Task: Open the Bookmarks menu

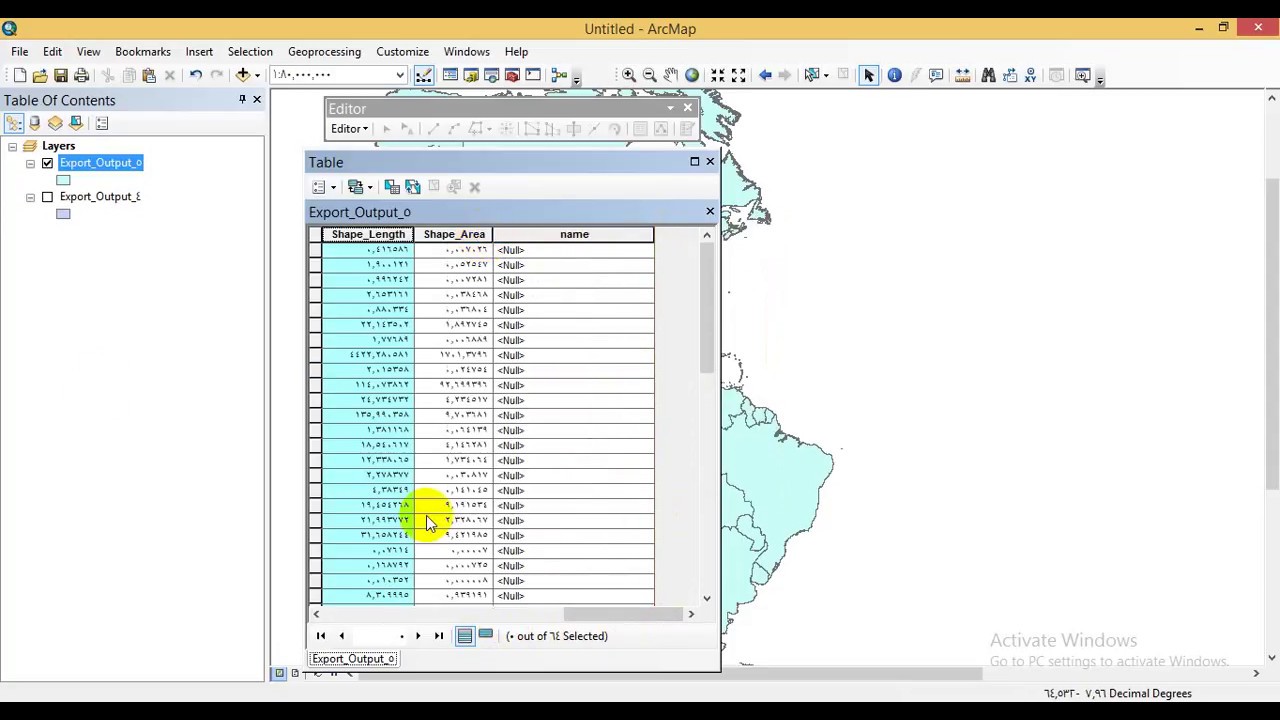Action: point(143,52)
